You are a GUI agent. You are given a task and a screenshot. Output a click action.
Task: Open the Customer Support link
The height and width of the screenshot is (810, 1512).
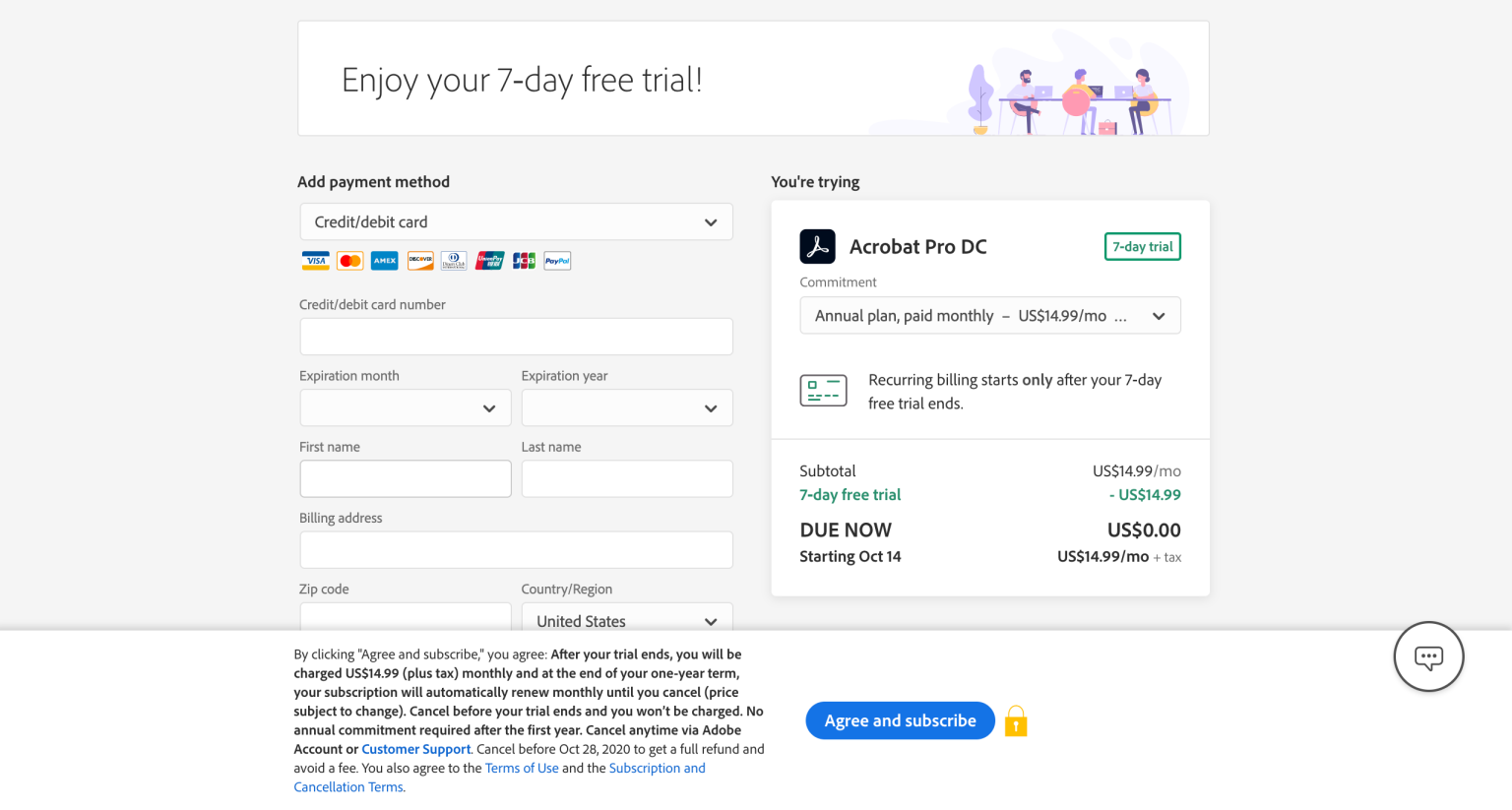415,749
